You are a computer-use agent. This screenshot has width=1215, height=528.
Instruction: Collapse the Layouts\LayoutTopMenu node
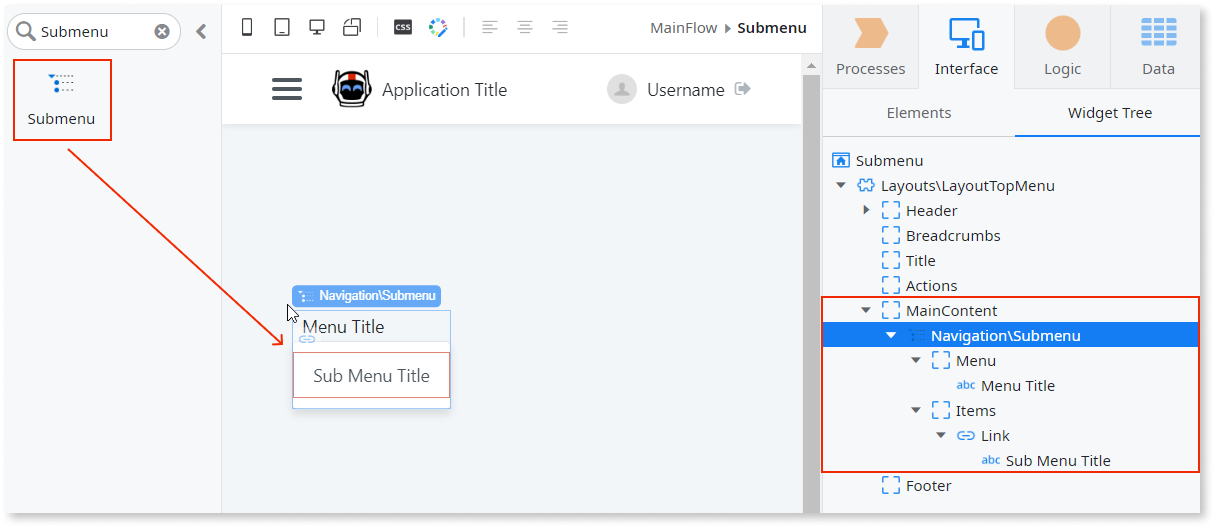click(841, 186)
